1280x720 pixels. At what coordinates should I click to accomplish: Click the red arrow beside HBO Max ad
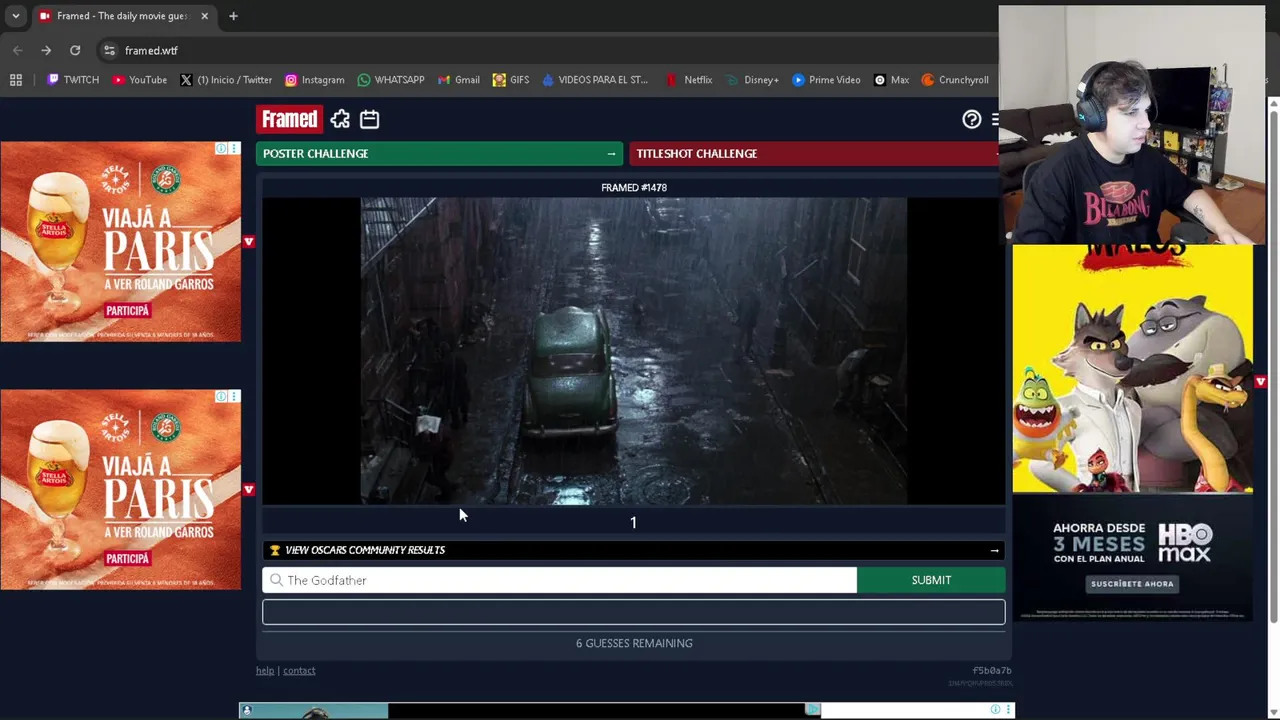coord(1261,382)
